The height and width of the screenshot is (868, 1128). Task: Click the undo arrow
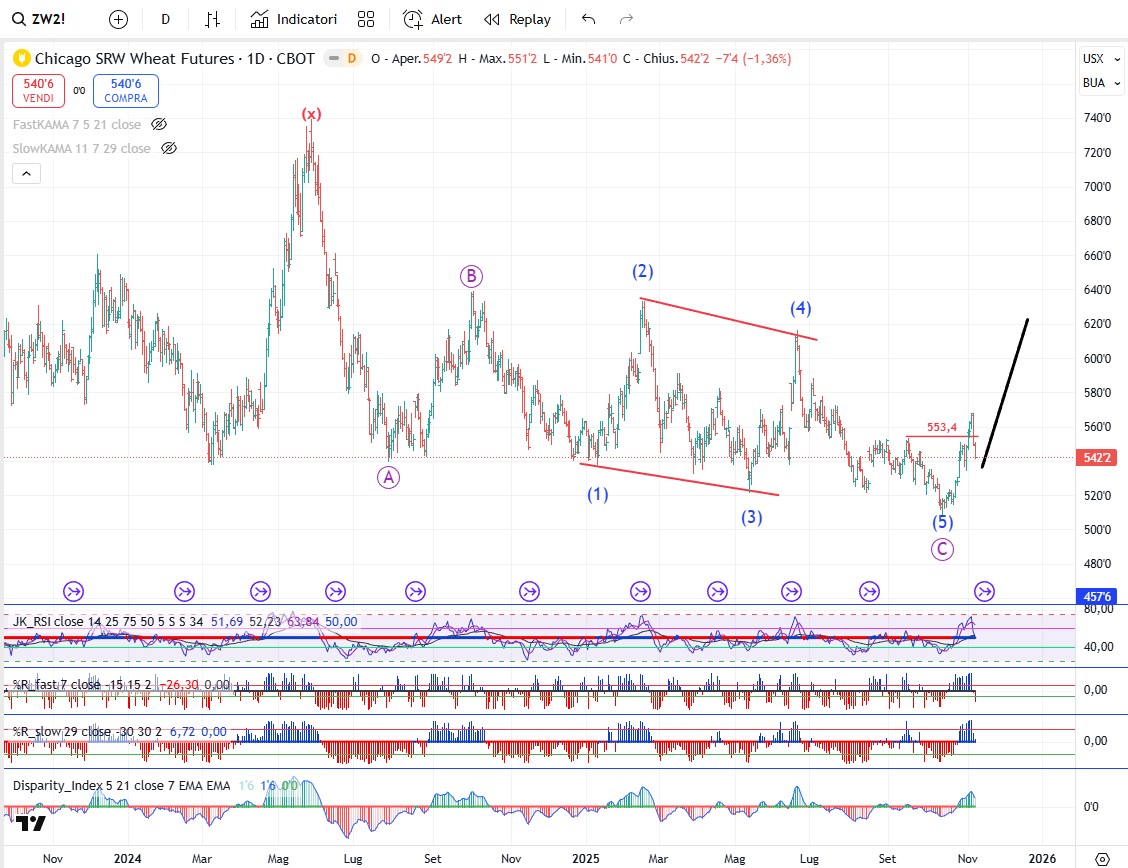coord(588,19)
